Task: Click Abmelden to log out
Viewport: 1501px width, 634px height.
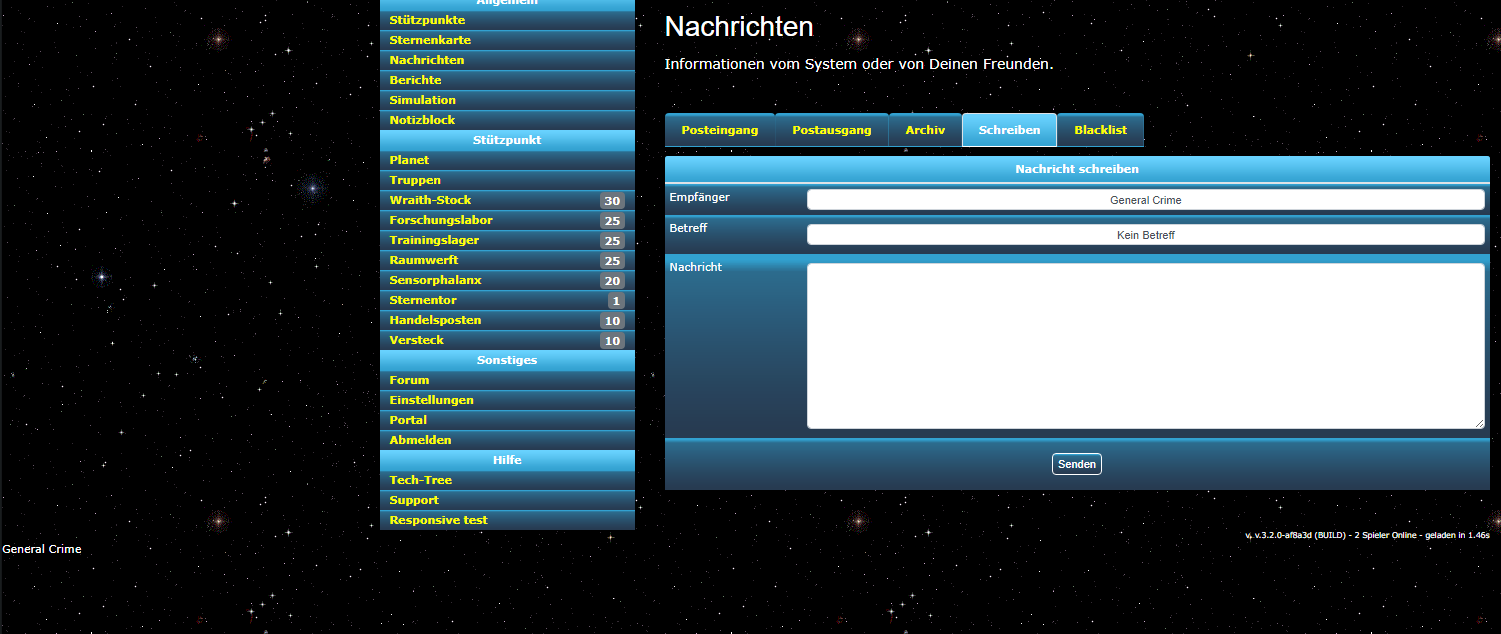Action: [x=420, y=440]
